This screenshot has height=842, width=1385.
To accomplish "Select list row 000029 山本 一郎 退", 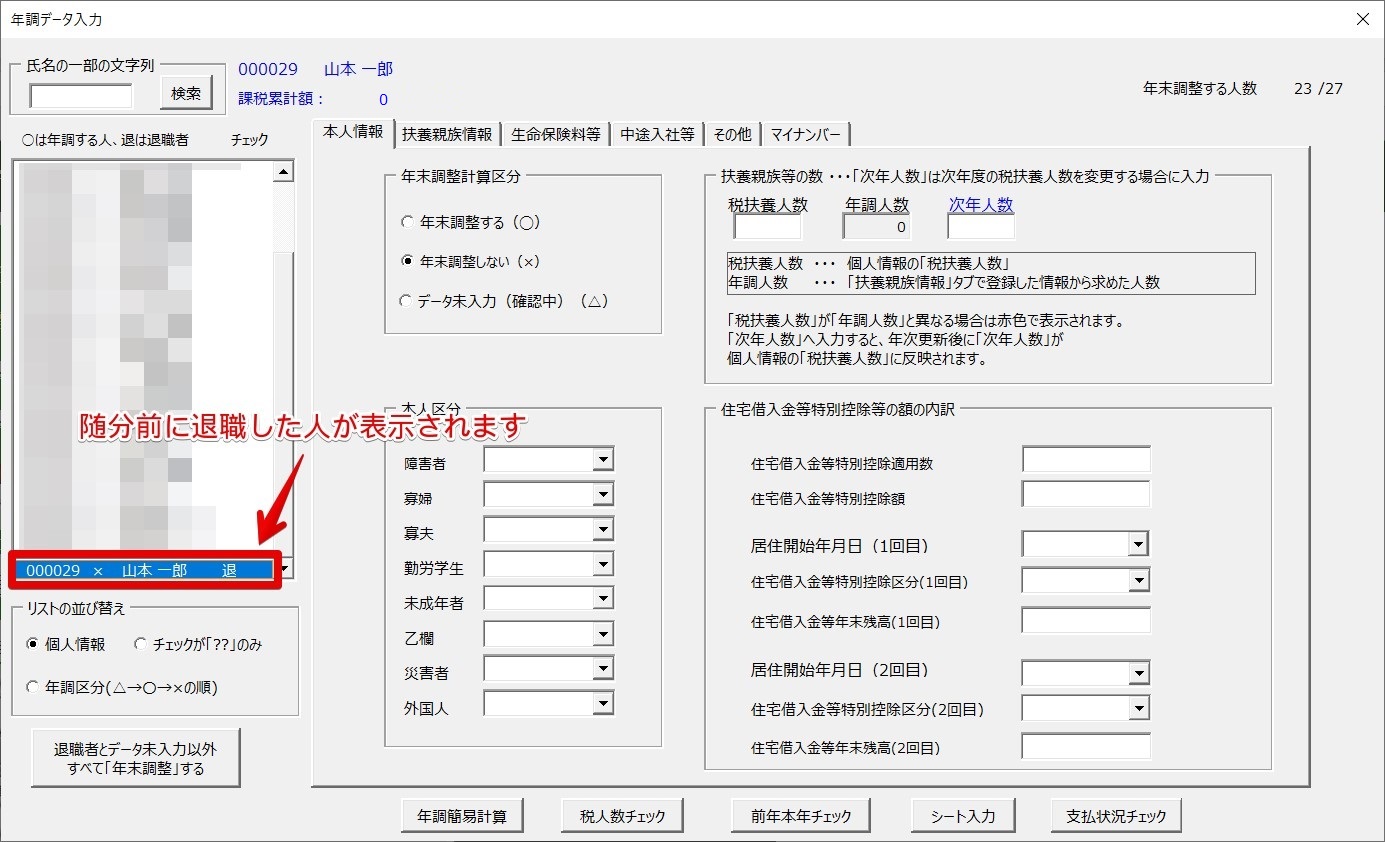I will pos(144,570).
